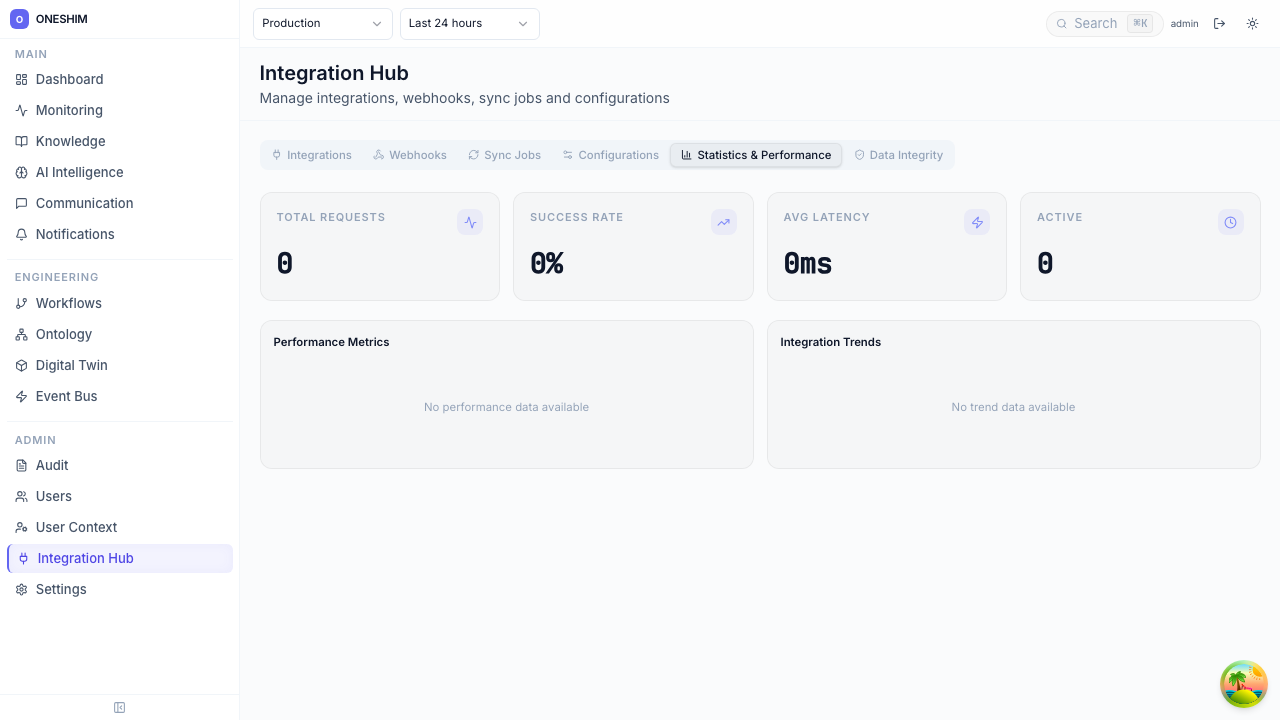Navigate to Settings in sidebar
The width and height of the screenshot is (1280, 720).
61,589
